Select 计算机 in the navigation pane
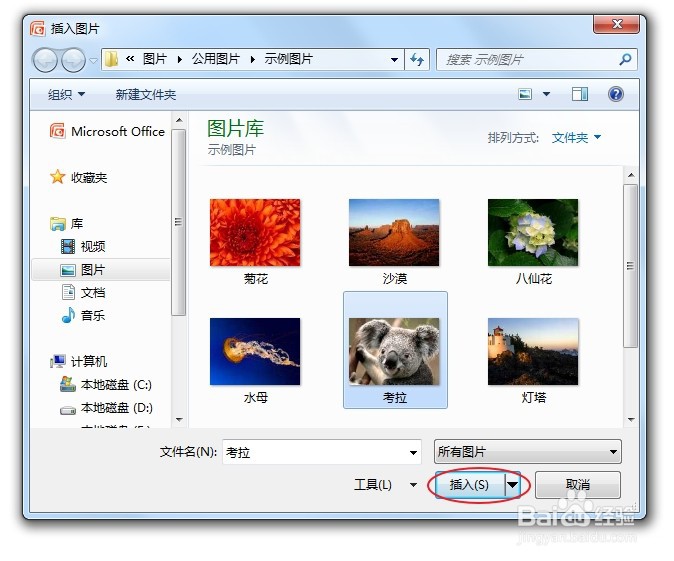Viewport: 674px width, 561px height. (x=78, y=362)
